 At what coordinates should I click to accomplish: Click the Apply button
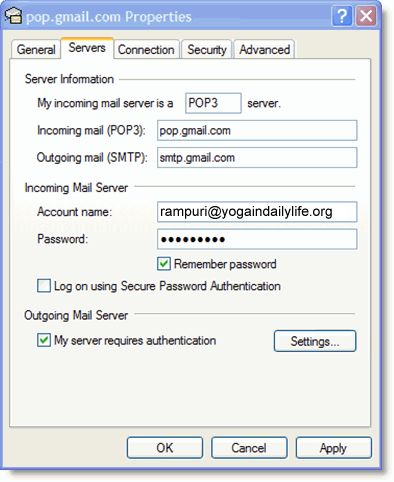(x=333, y=448)
